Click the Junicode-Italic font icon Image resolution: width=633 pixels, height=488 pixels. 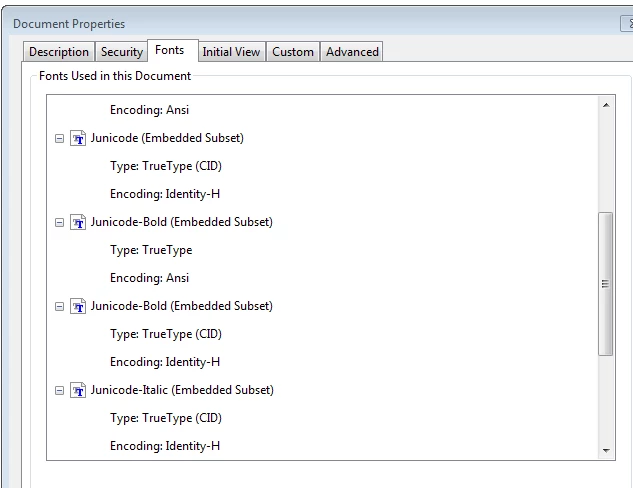[78, 390]
